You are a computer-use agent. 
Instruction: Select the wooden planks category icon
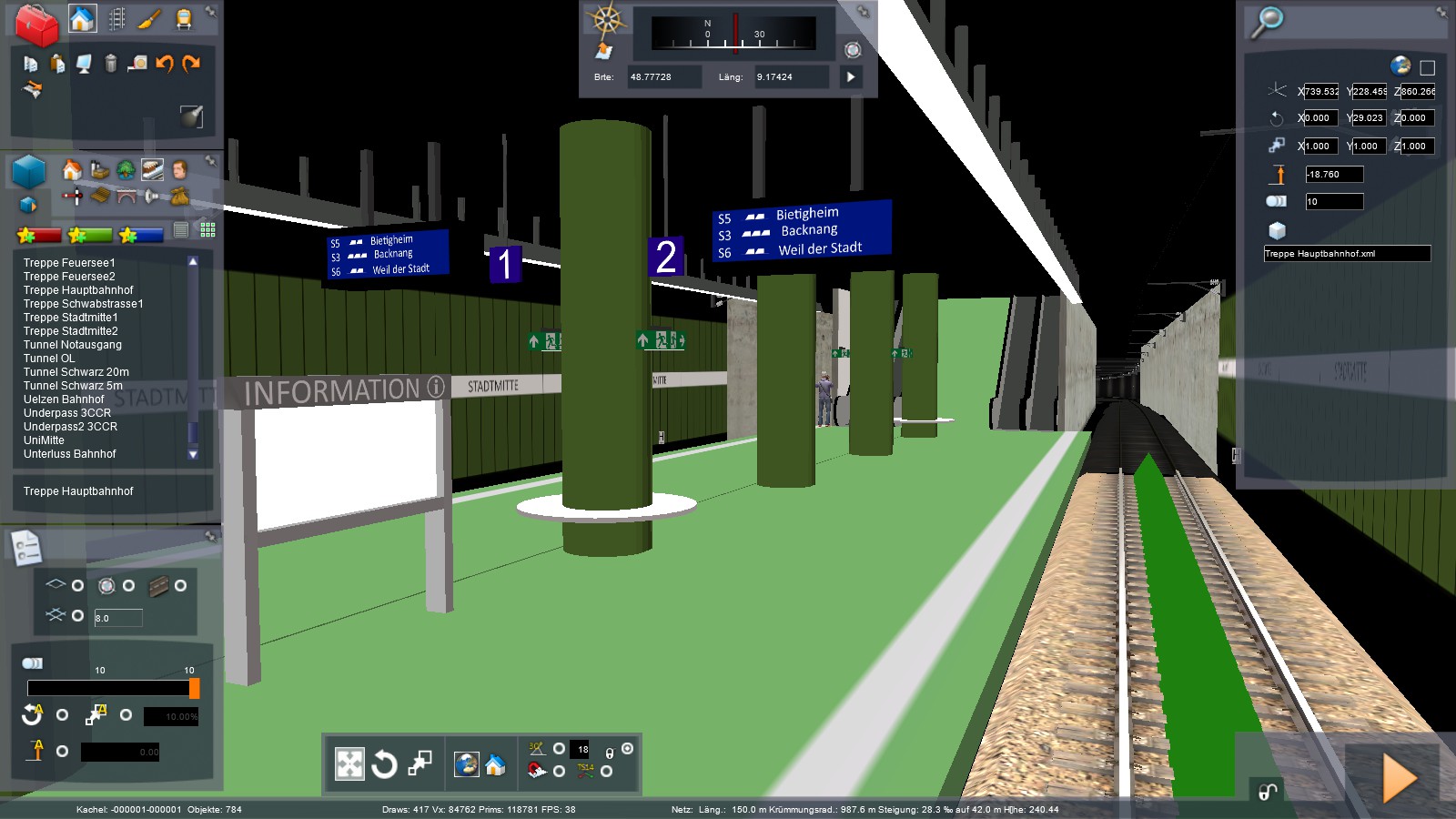tap(99, 195)
